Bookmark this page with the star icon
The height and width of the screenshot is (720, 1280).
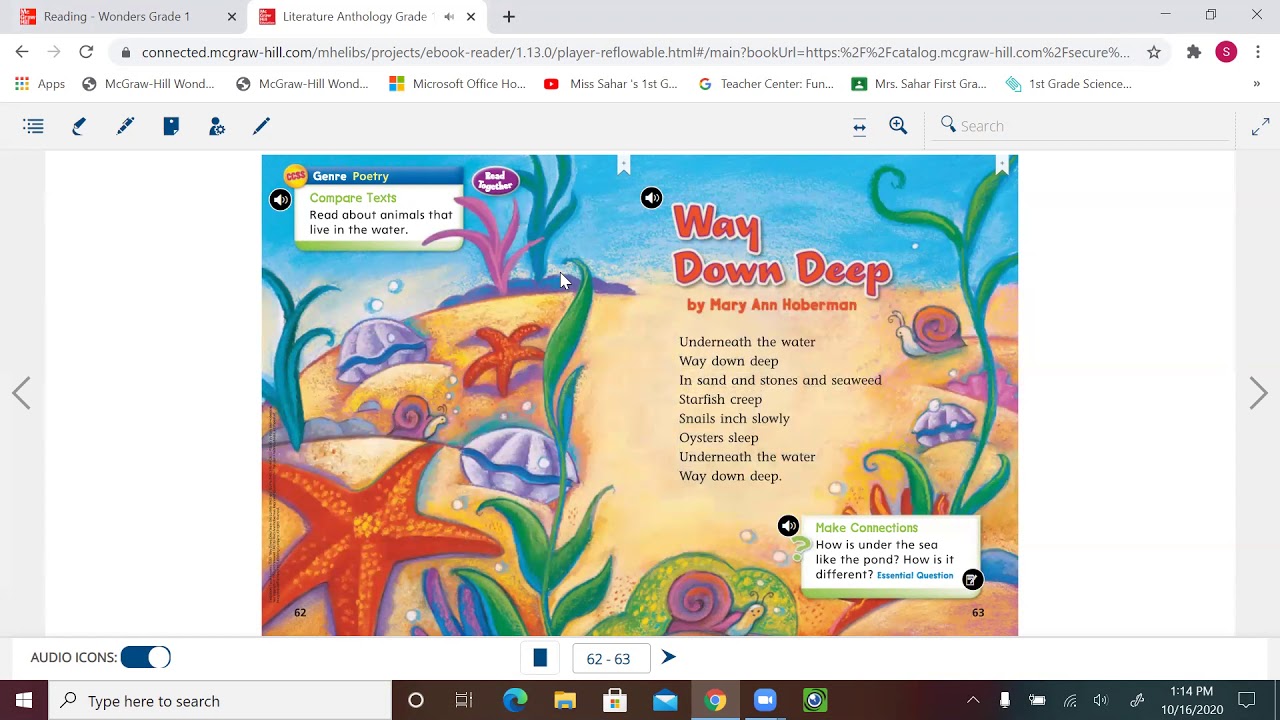coord(1154,52)
